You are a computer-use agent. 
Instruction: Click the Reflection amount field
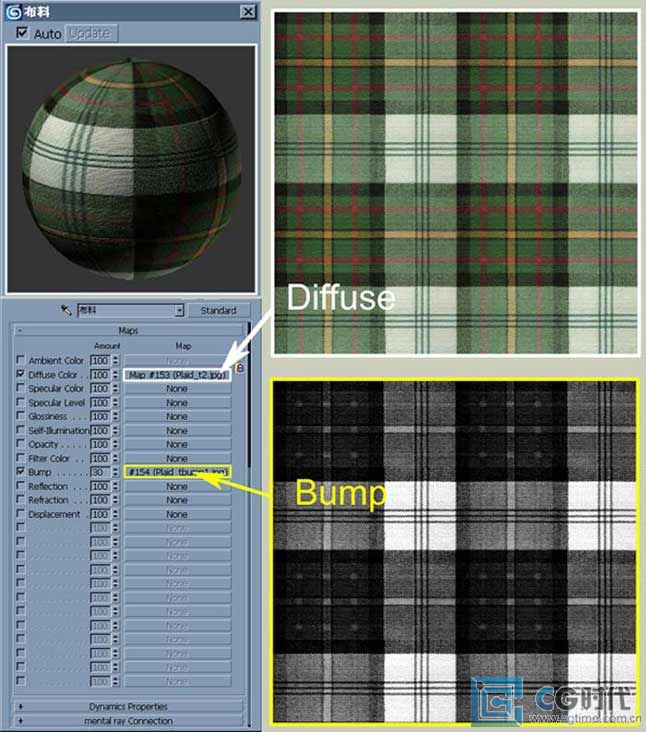pyautogui.click(x=100, y=486)
